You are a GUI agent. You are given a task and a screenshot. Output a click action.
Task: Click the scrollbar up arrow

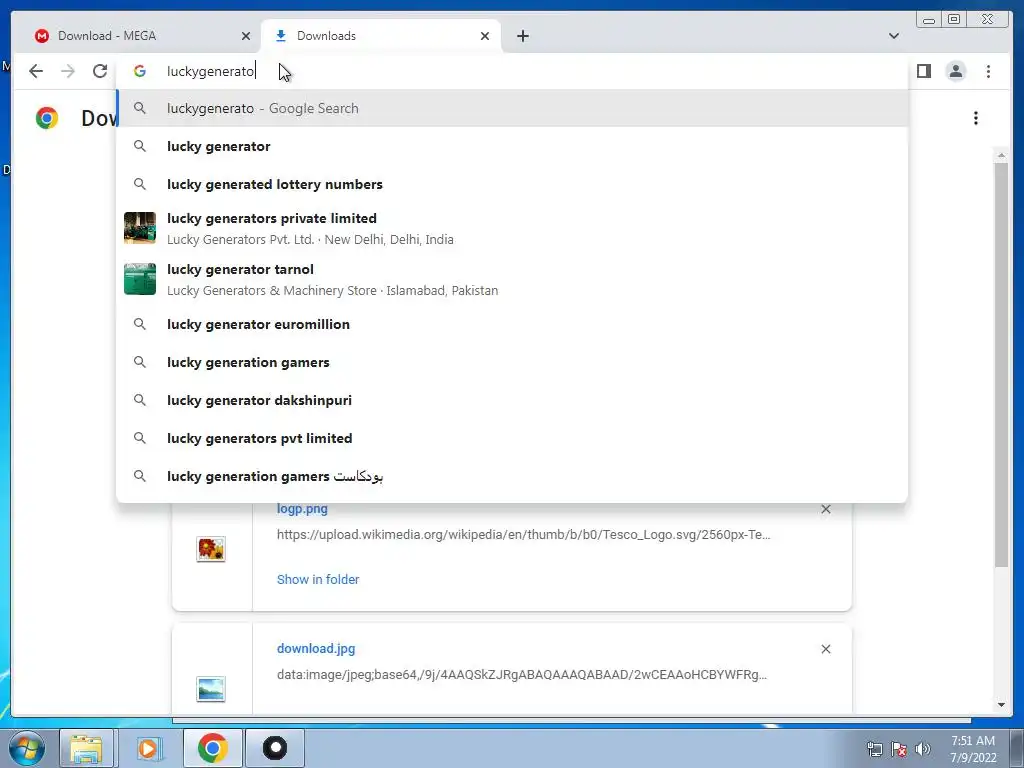click(1001, 155)
